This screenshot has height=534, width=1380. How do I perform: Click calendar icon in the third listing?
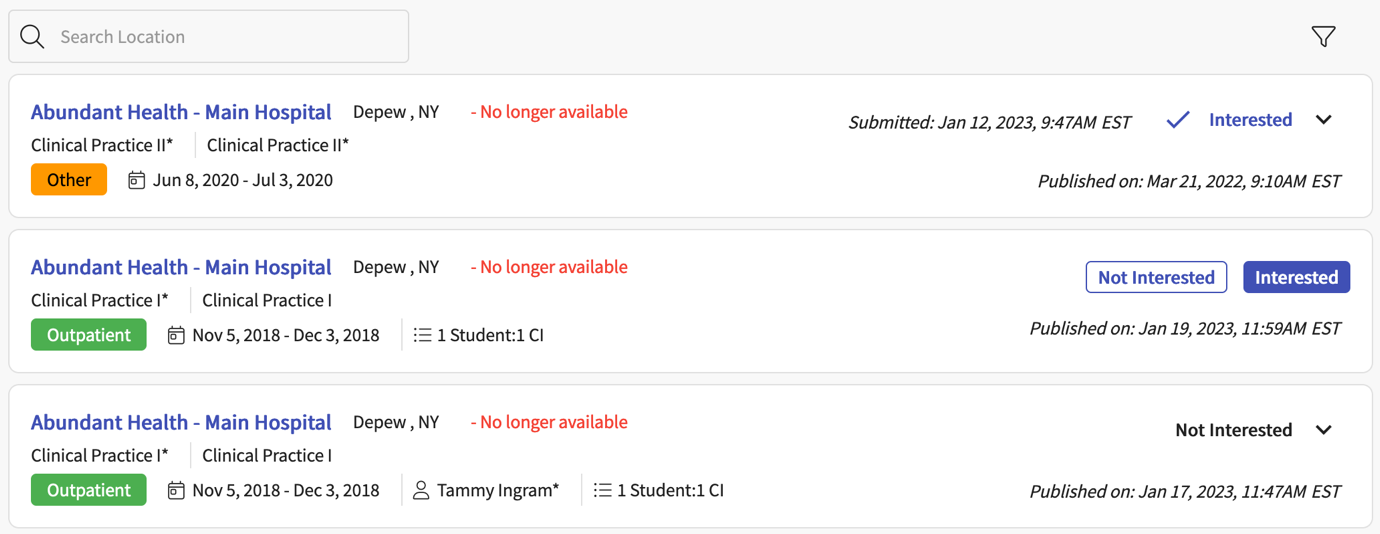pyautogui.click(x=176, y=490)
